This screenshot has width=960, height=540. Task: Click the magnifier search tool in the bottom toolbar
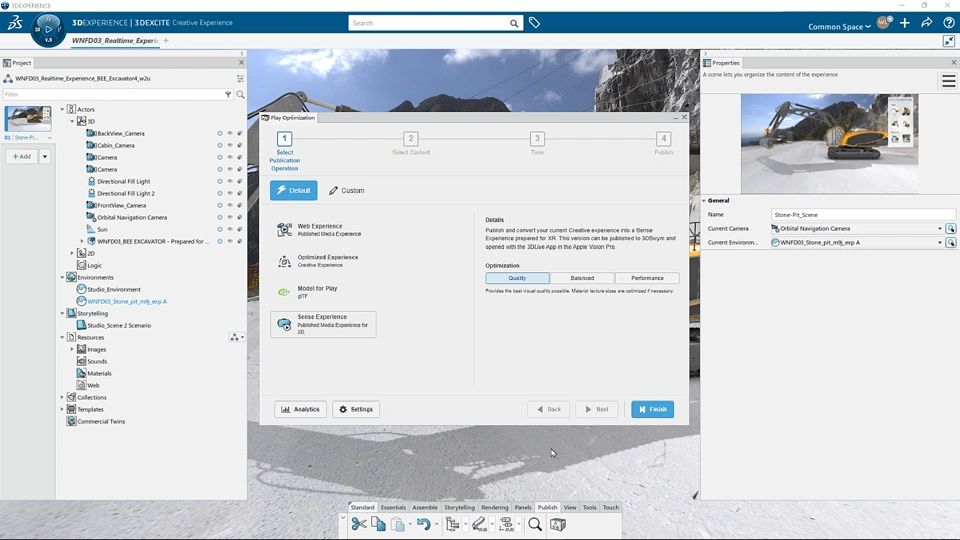[x=535, y=524]
